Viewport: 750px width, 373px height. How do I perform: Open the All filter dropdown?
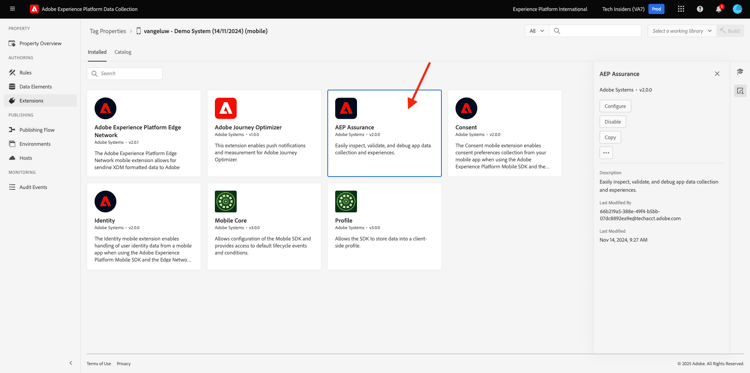point(537,31)
